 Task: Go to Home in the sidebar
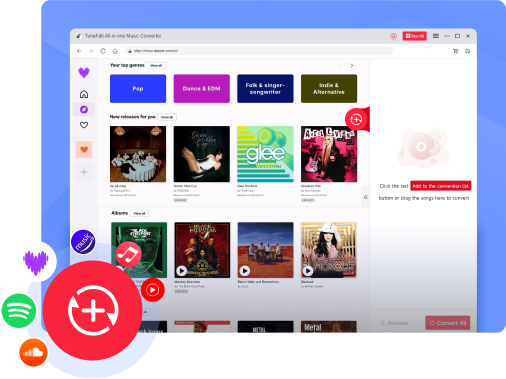click(84, 94)
